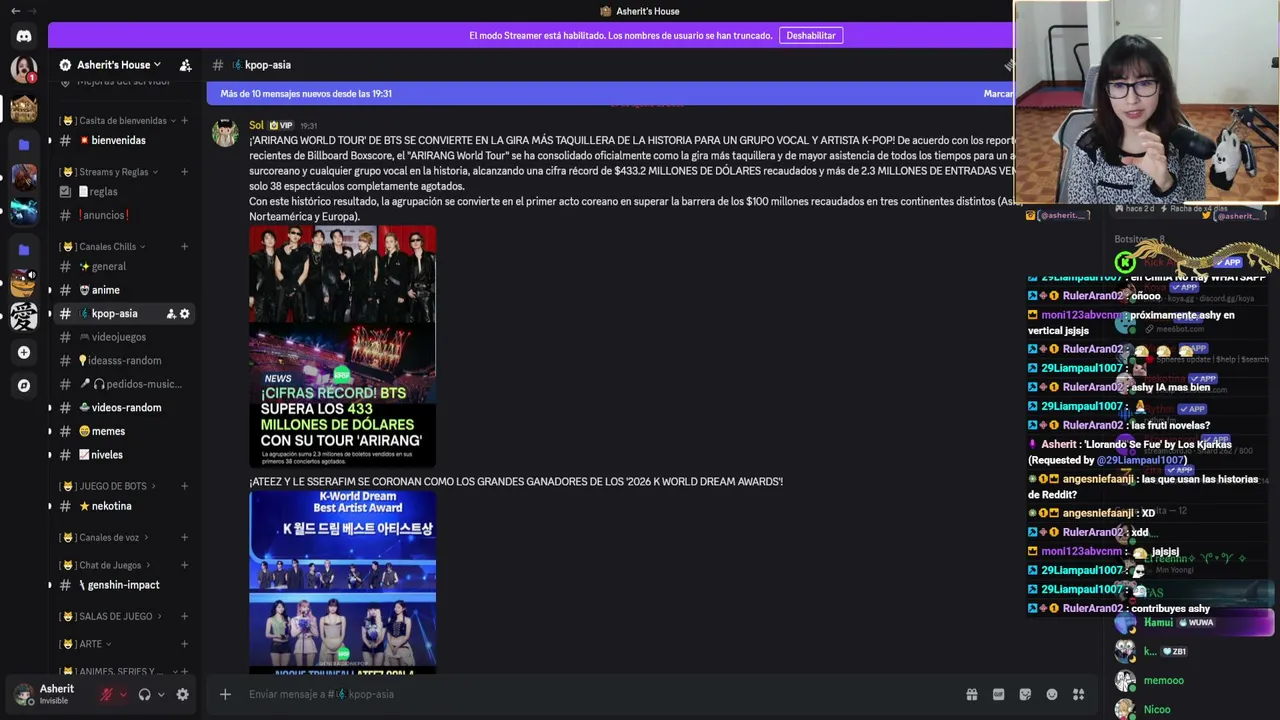Open the direct message avatar with red badge
This screenshot has width=1280, height=720.
tap(24, 69)
